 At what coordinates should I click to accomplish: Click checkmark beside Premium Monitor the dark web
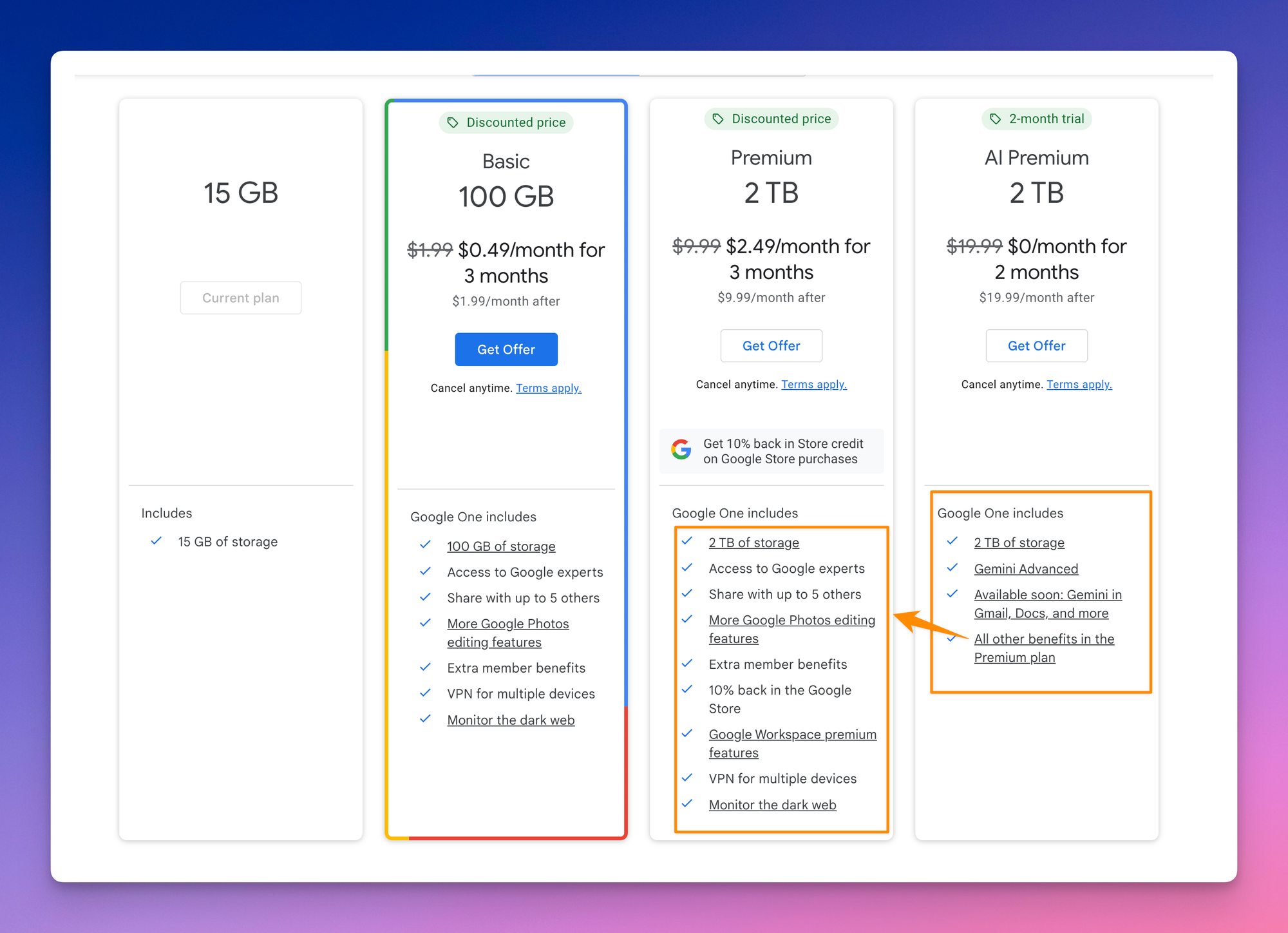point(687,803)
